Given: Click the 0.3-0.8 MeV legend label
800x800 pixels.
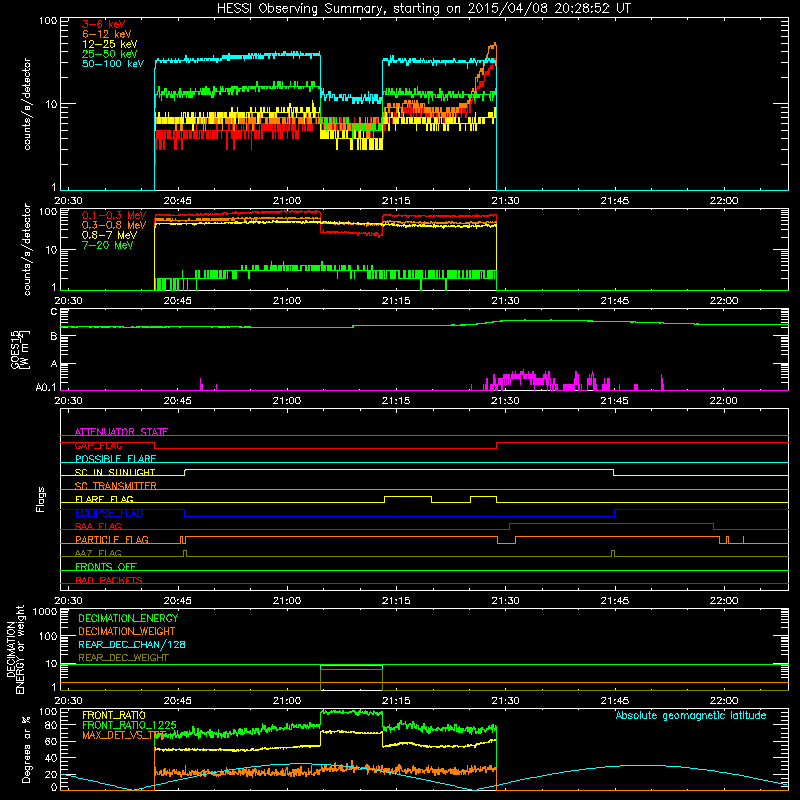Looking at the screenshot, I should tap(114, 225).
